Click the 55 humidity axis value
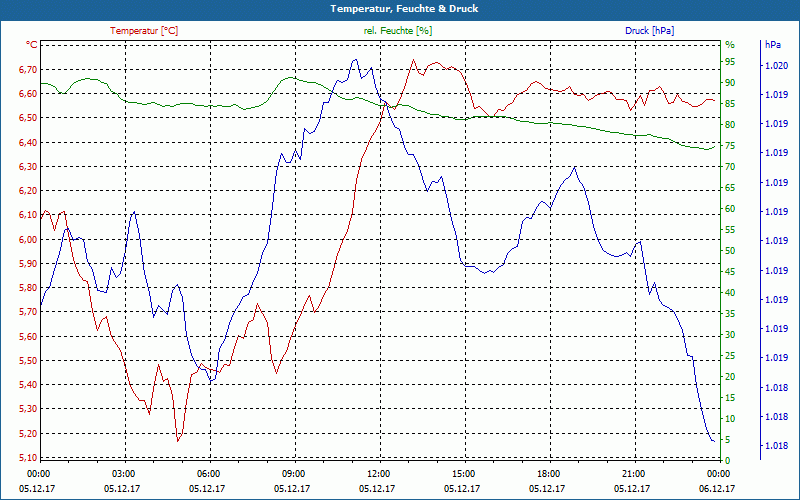The width and height of the screenshot is (800, 500). pos(730,230)
